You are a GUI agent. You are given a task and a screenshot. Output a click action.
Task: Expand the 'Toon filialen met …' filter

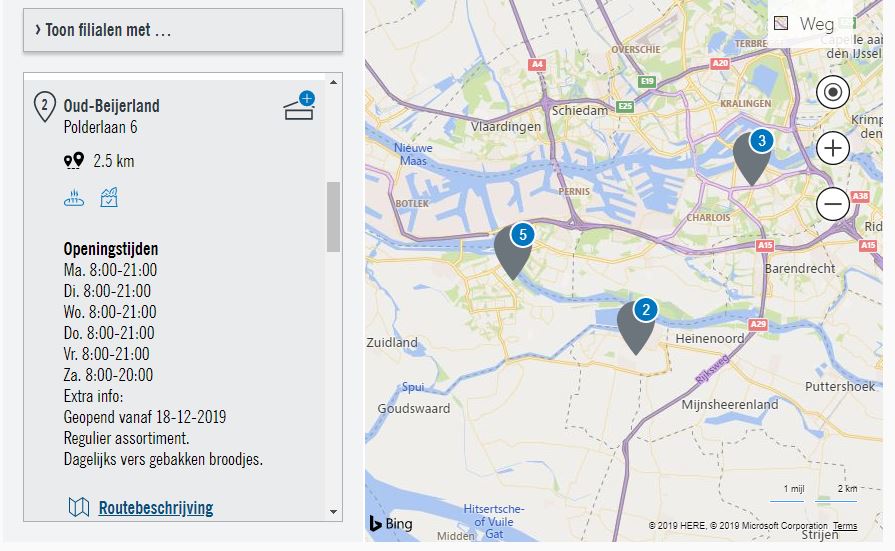tap(183, 30)
